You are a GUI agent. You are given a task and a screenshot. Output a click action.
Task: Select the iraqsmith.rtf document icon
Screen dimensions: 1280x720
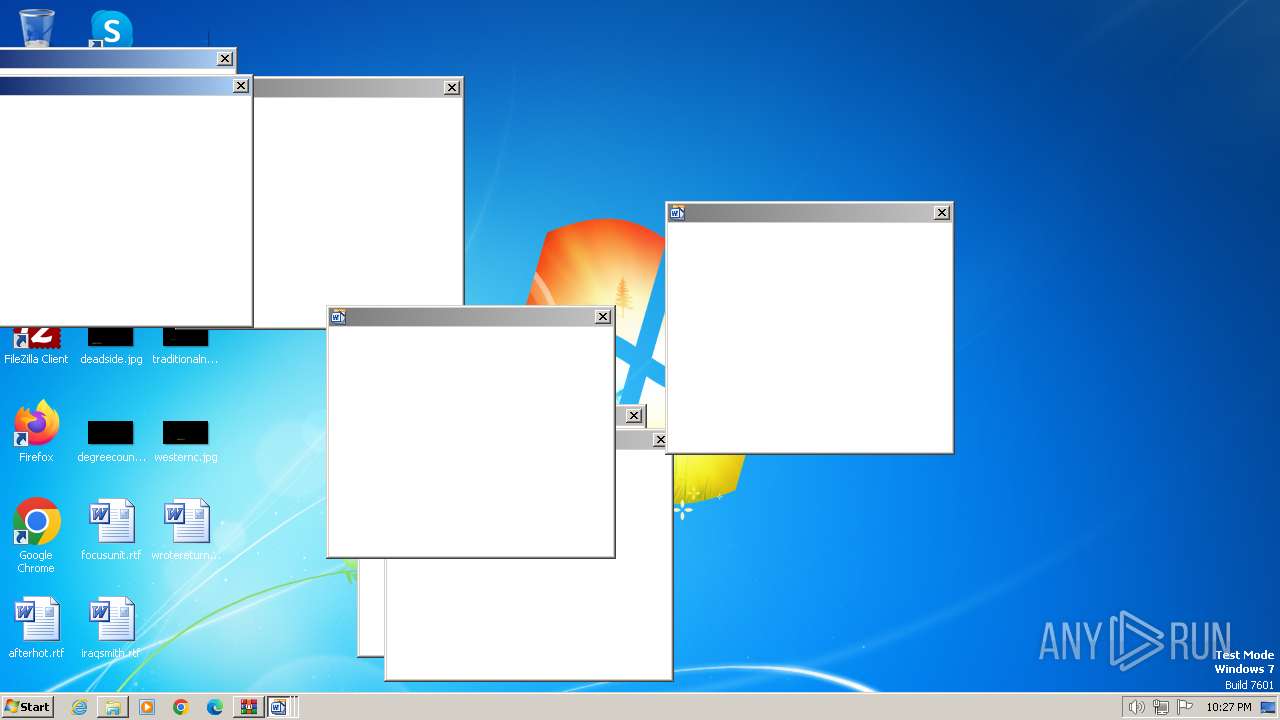click(x=111, y=629)
